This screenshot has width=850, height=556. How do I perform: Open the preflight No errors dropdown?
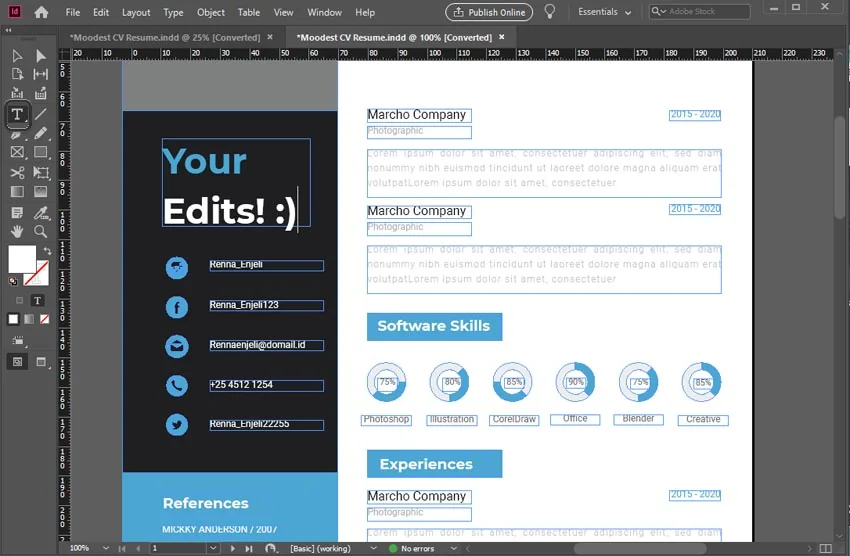point(453,548)
